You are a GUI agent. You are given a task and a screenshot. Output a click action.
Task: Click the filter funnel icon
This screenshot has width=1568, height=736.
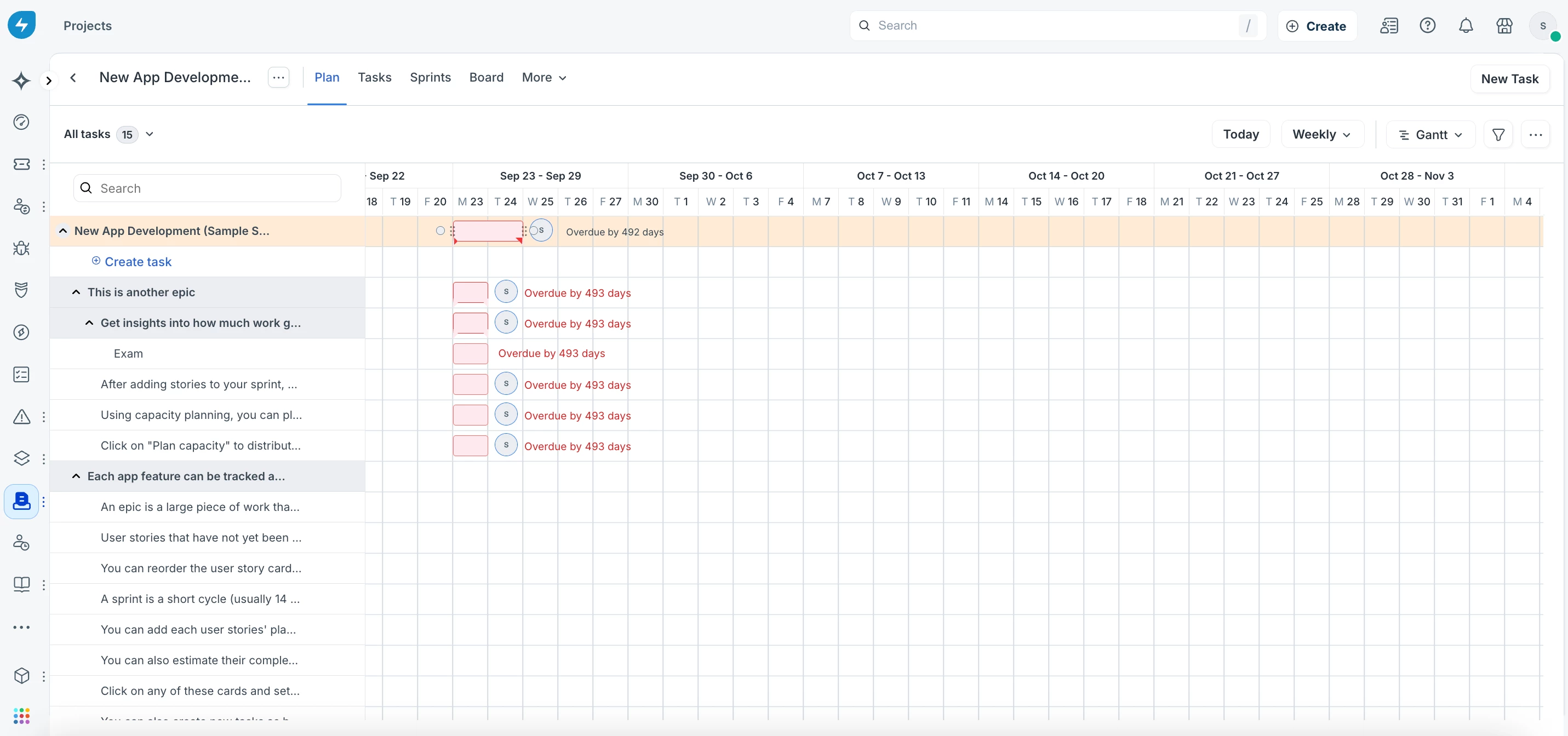[1498, 134]
